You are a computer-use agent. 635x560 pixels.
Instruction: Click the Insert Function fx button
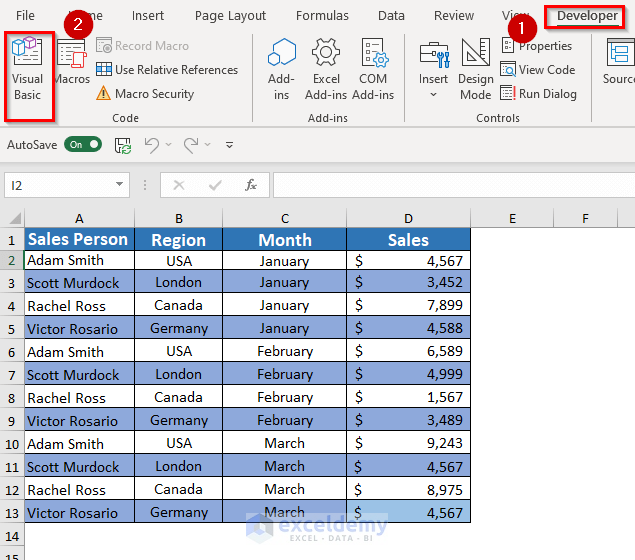click(251, 185)
